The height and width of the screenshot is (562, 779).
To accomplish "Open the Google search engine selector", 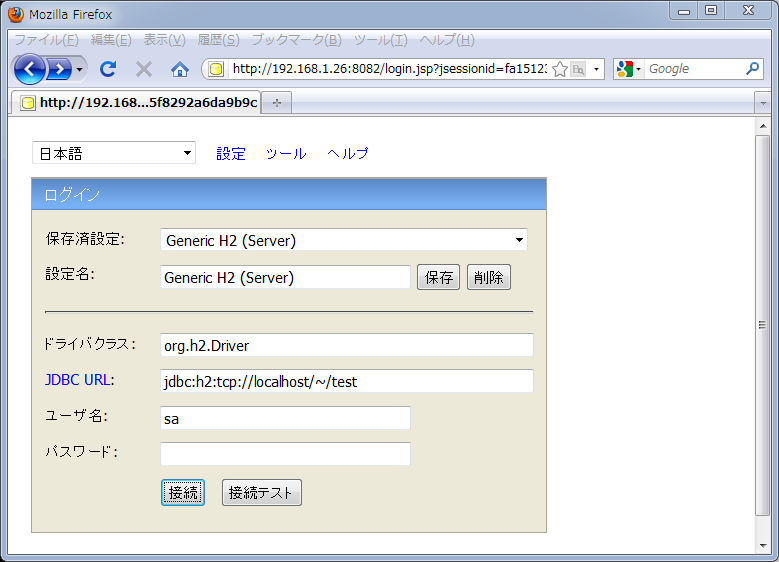I will click(629, 69).
